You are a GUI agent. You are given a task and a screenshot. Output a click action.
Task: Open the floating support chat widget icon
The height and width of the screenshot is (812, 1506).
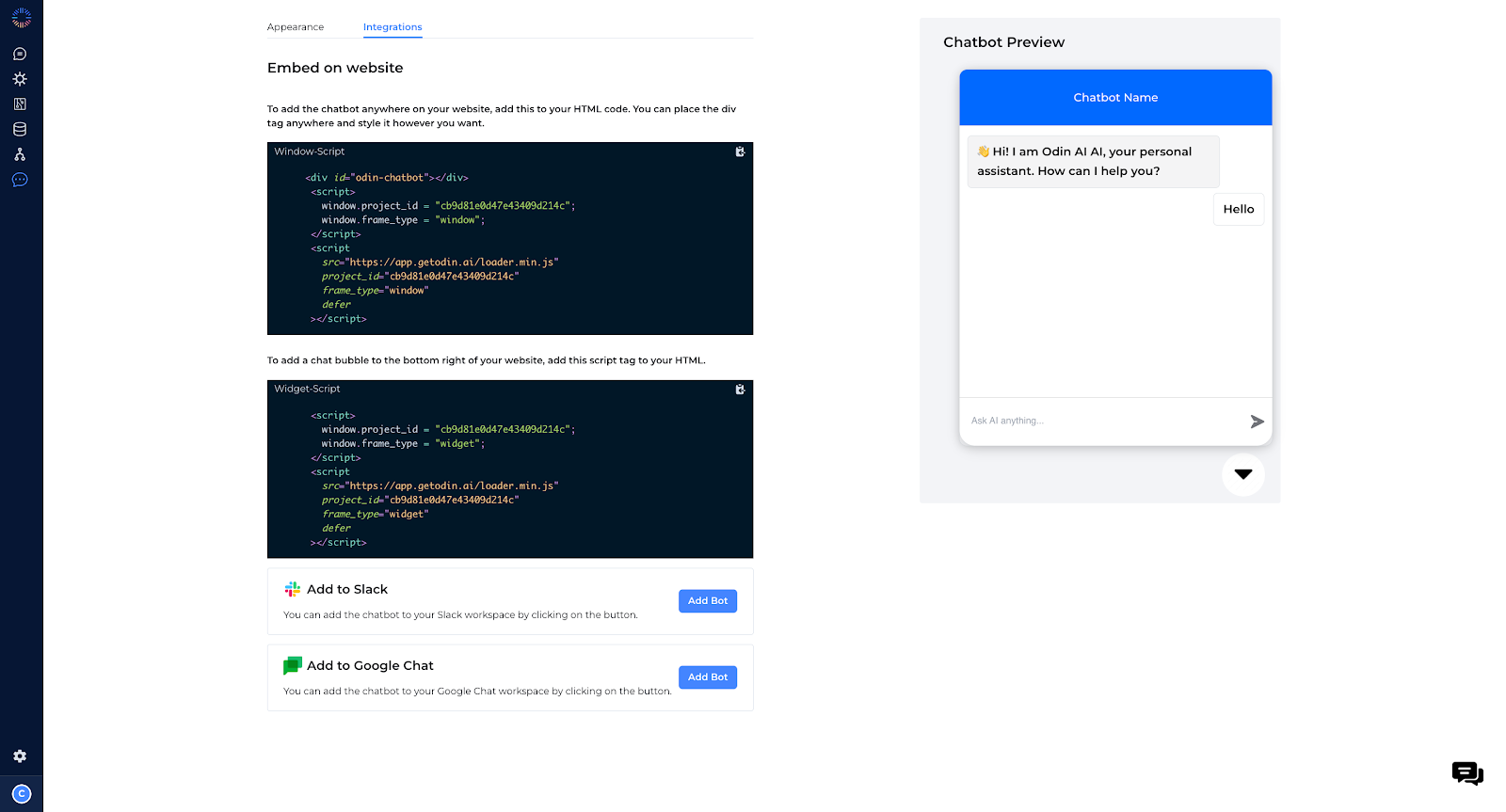coord(1467,773)
